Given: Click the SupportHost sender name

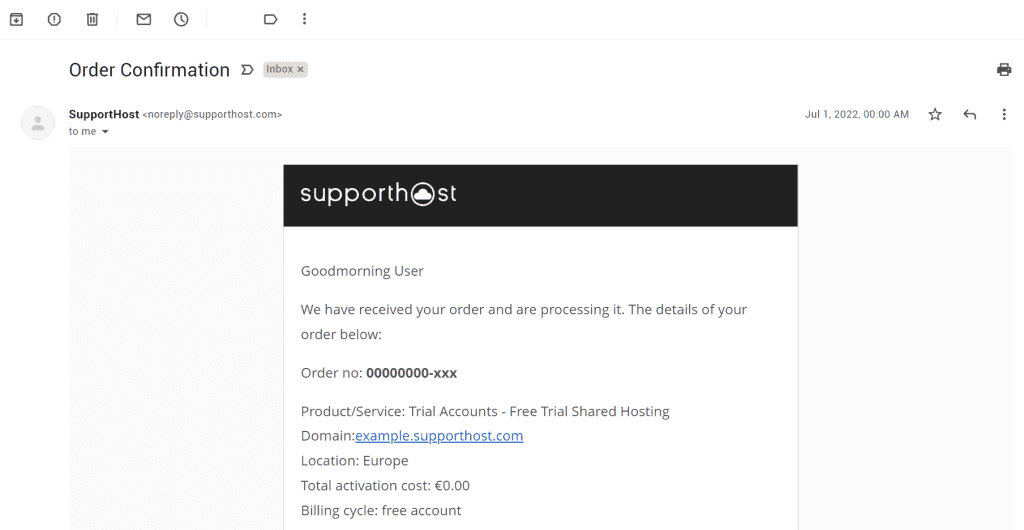Looking at the screenshot, I should click(x=104, y=114).
